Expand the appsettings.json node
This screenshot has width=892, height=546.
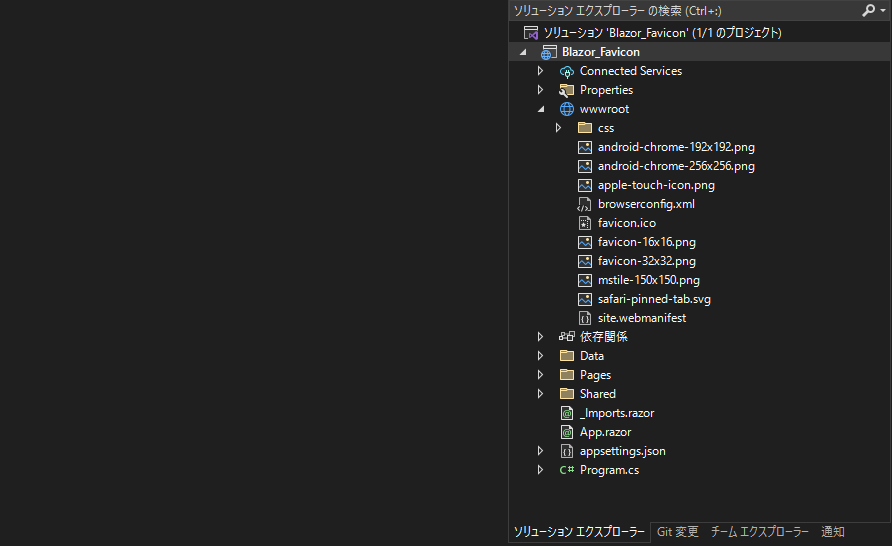point(540,451)
